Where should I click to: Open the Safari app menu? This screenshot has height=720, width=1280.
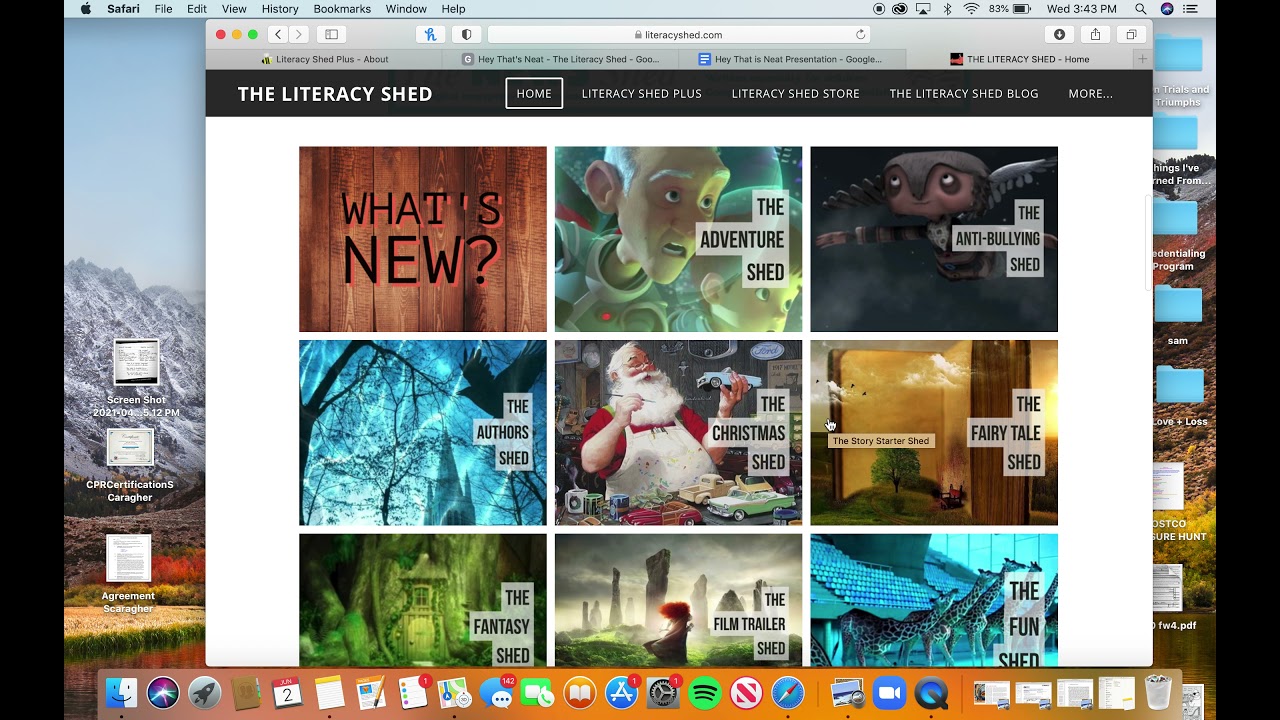(x=123, y=9)
